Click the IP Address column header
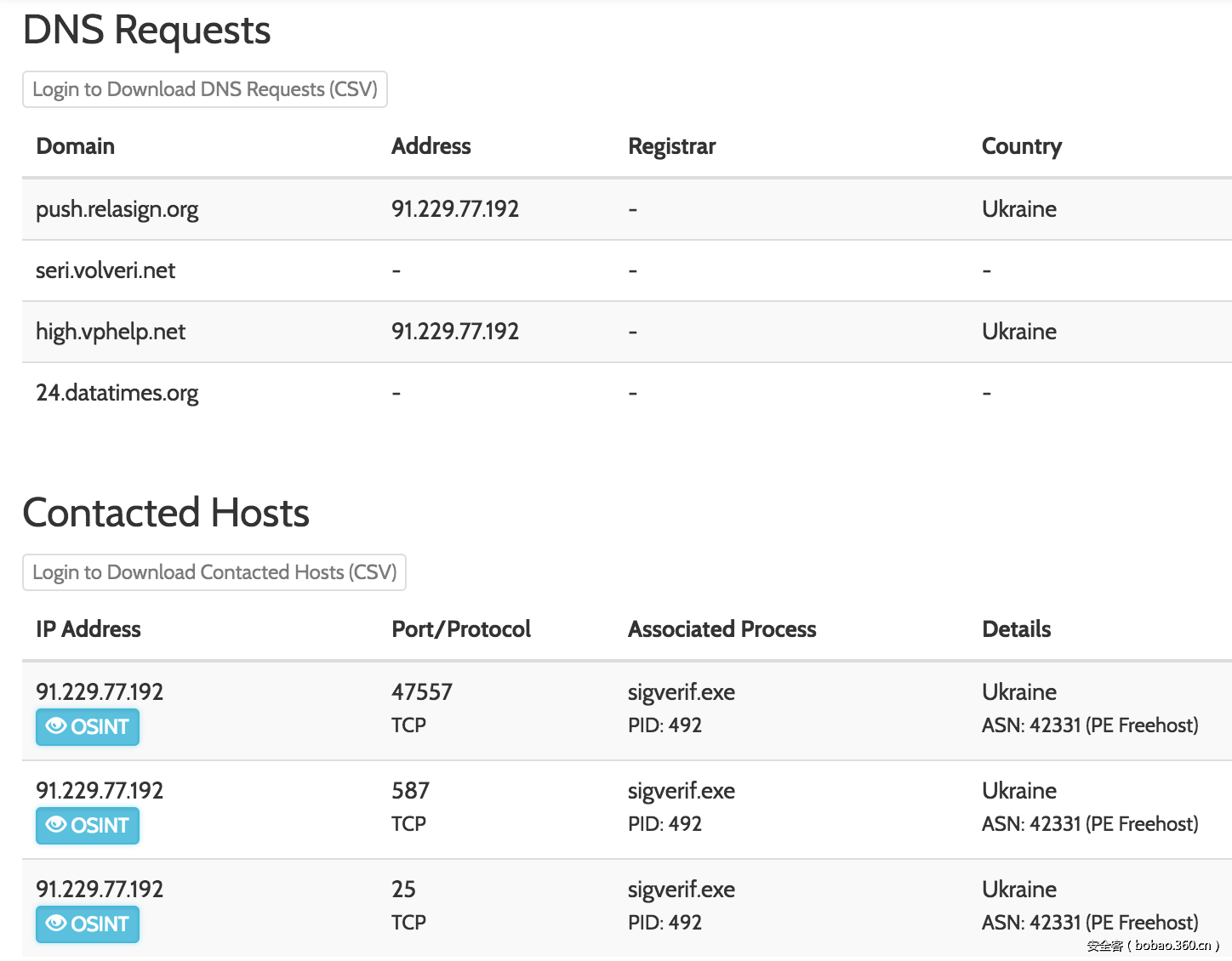1232x961 pixels. coord(88,629)
